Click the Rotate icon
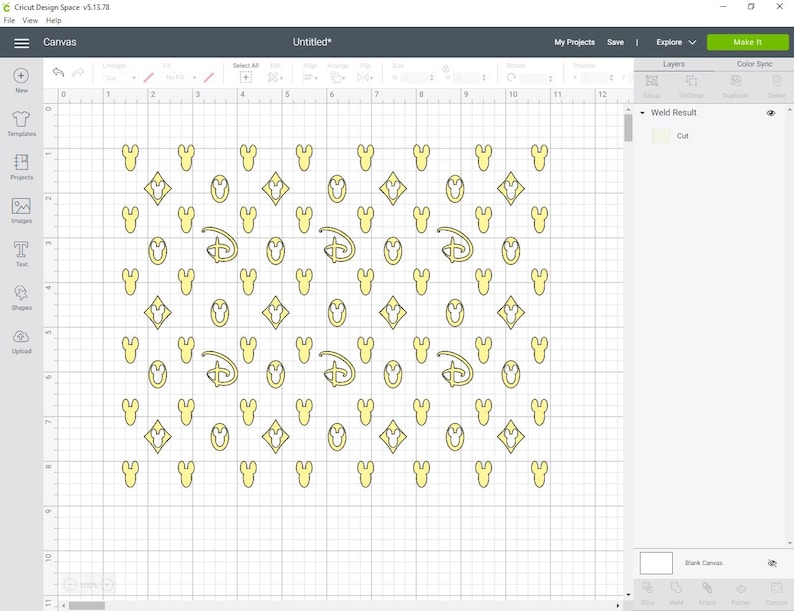794x611 pixels. coord(511,77)
